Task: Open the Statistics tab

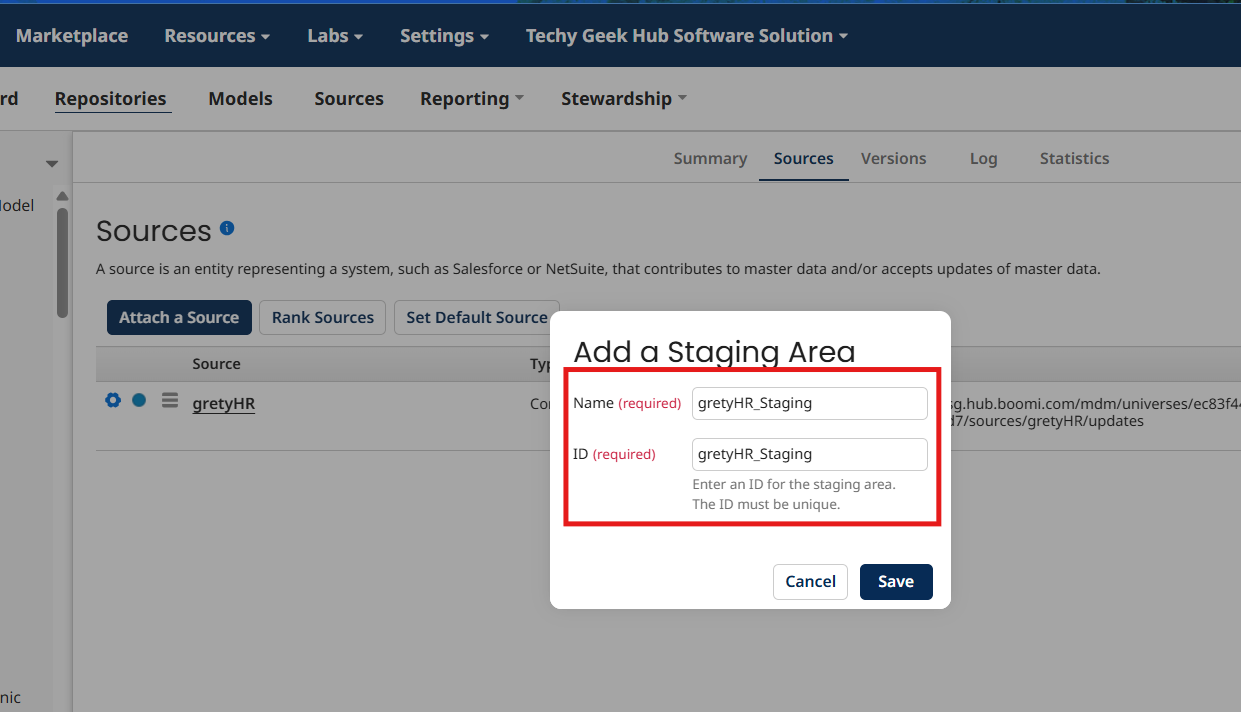Action: point(1074,159)
